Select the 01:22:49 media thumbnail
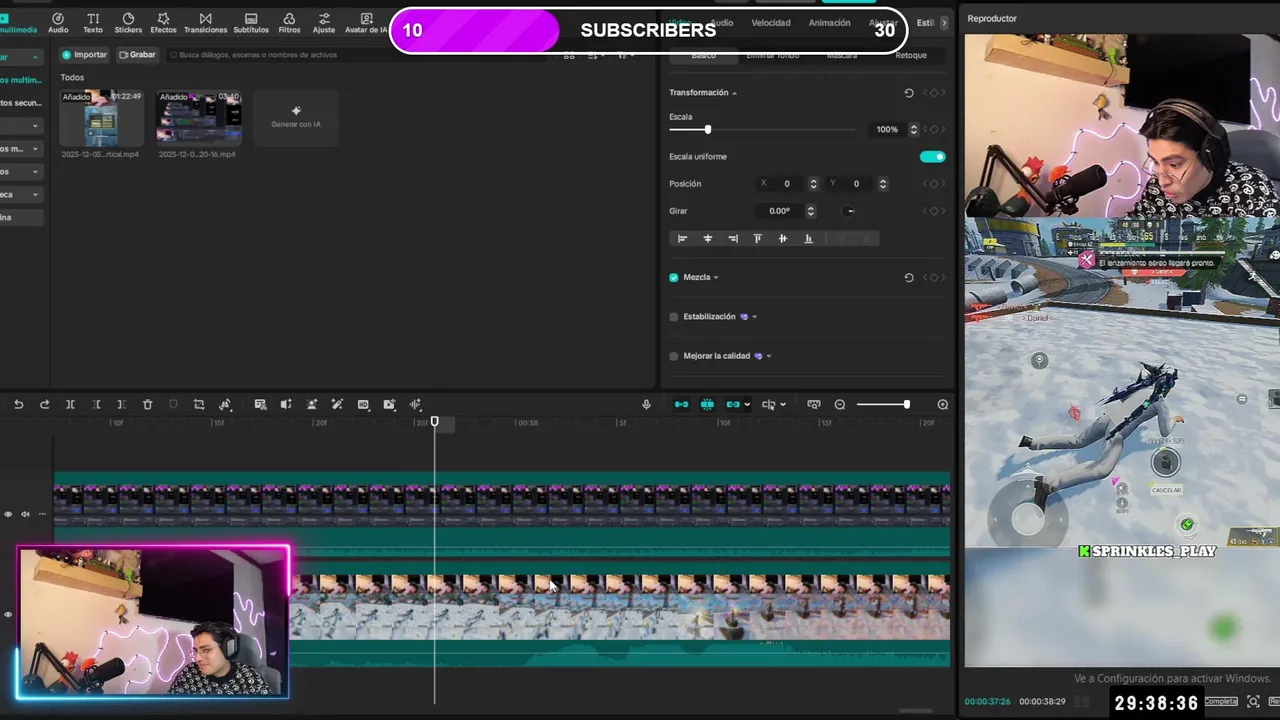Screen dimensions: 1280x720 (101, 118)
